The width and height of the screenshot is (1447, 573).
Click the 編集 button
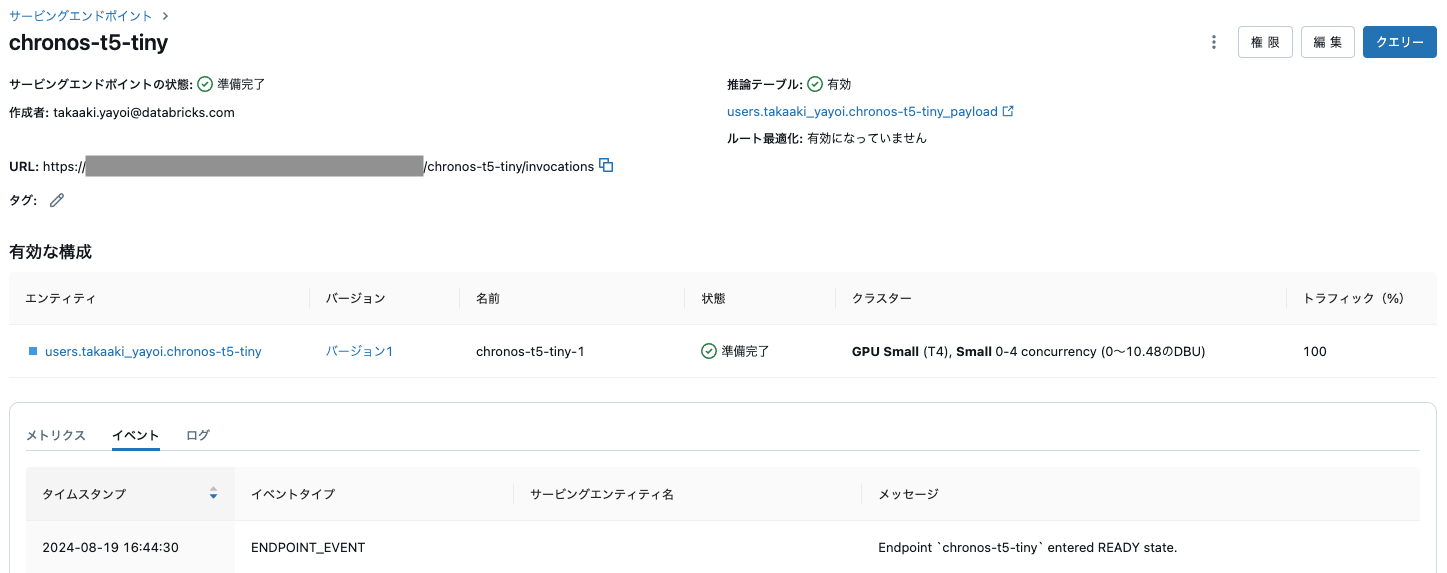pos(1328,42)
